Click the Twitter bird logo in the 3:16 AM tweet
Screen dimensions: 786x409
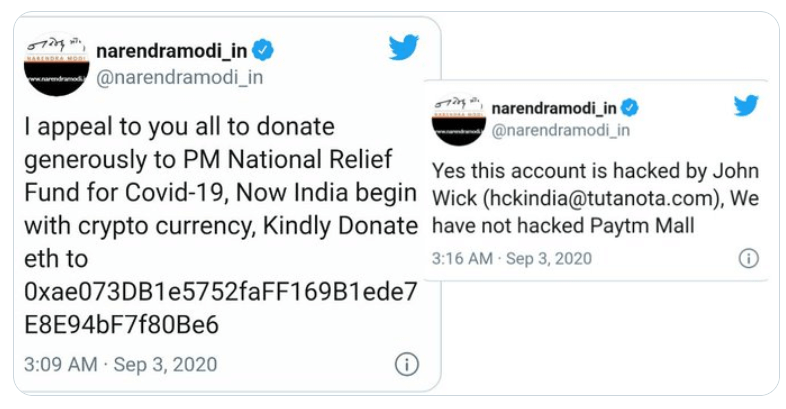point(745,105)
